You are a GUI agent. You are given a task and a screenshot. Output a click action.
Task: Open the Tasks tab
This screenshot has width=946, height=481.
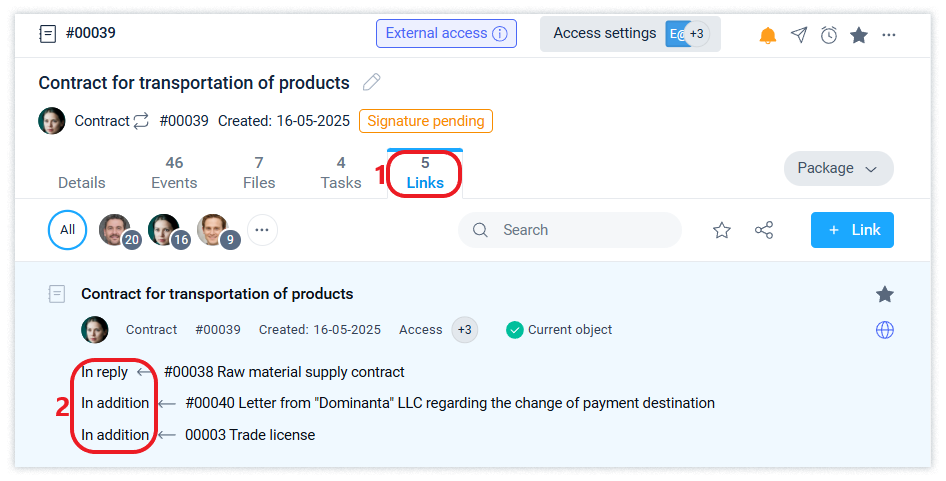coord(341,172)
